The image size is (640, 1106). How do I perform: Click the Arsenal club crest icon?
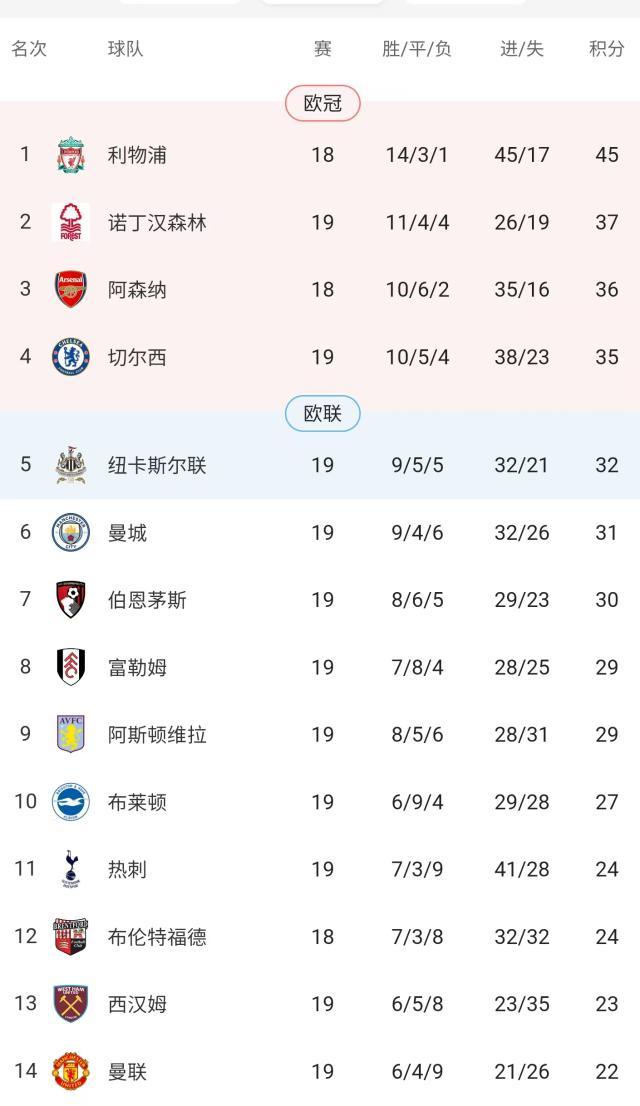coord(71,289)
